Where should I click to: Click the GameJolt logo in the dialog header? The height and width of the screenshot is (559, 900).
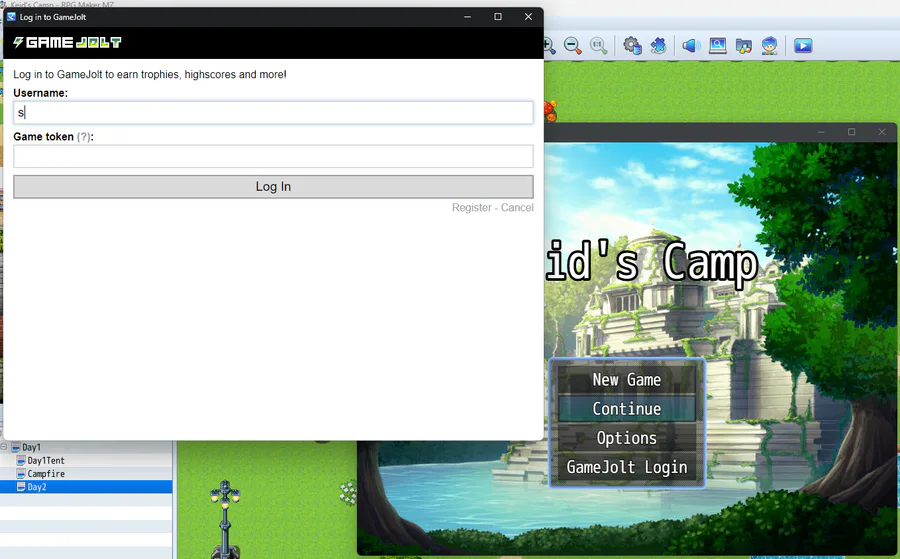click(67, 42)
